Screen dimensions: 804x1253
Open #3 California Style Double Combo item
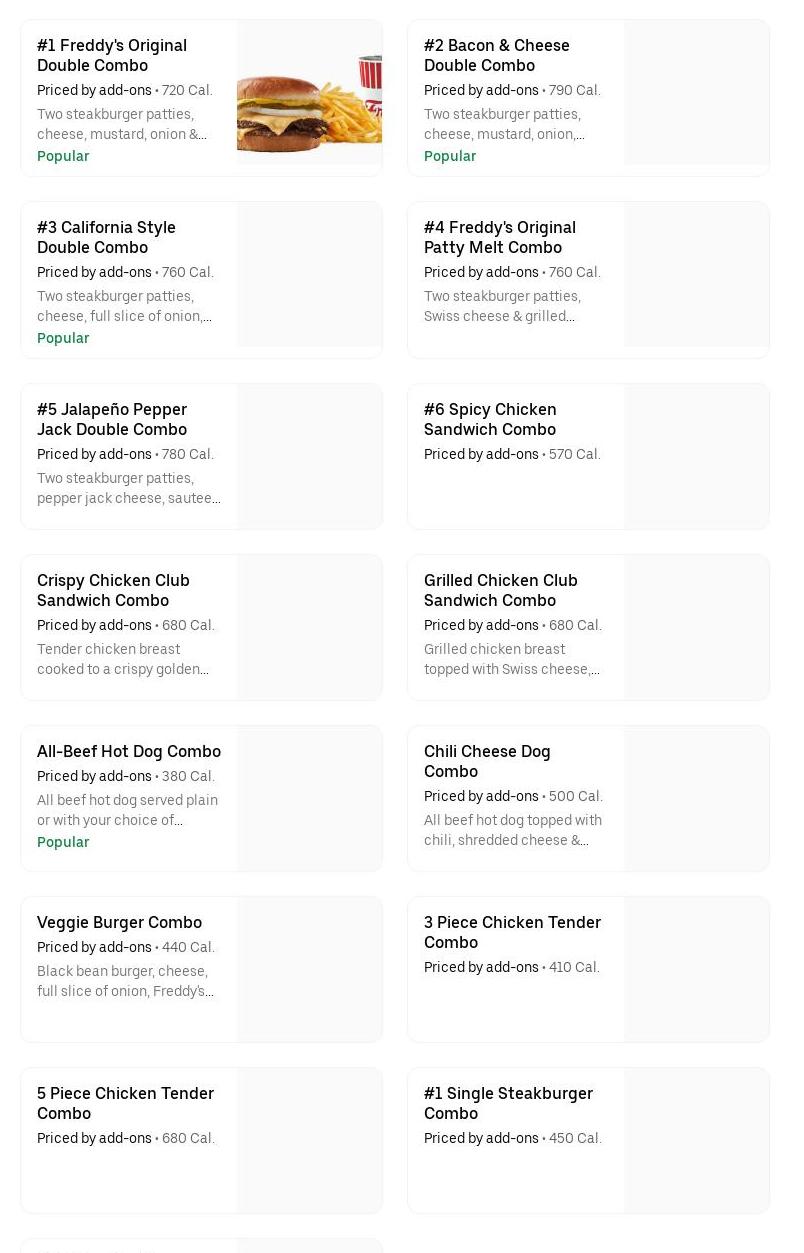[x=106, y=238]
